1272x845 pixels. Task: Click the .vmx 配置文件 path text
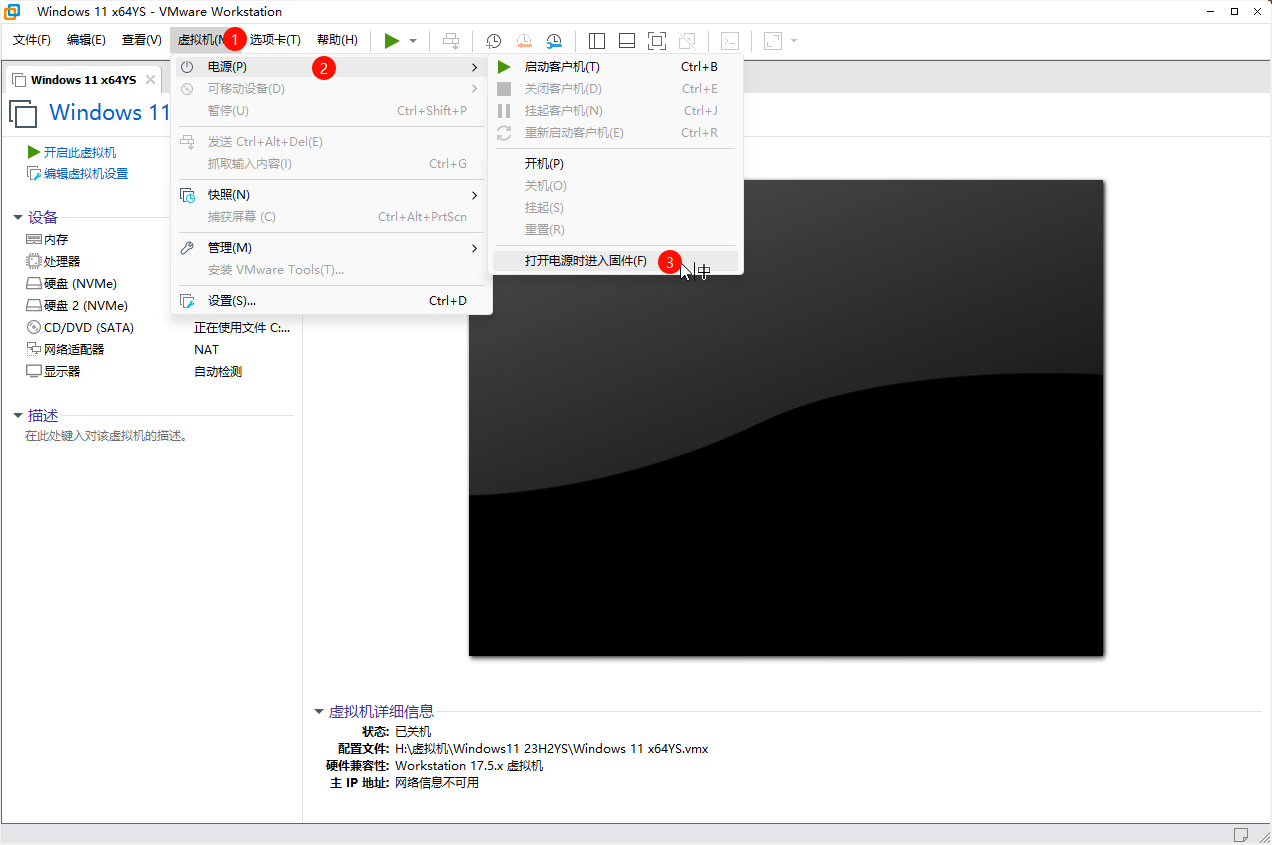tap(551, 748)
